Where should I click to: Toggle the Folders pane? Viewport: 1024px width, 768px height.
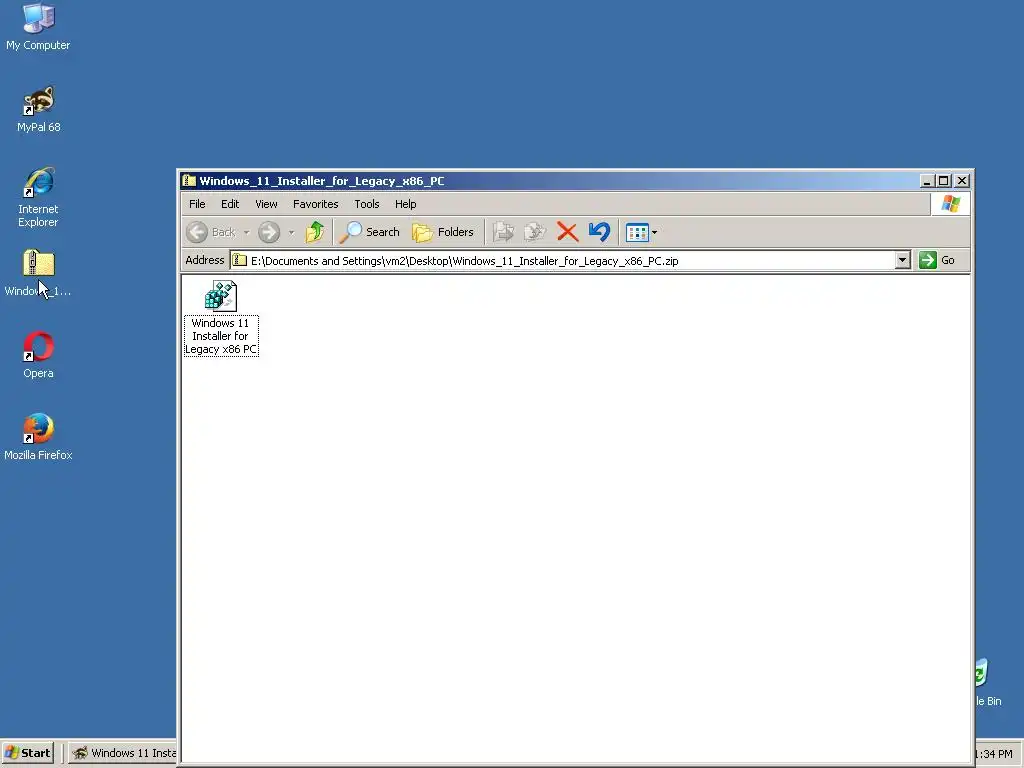tap(443, 232)
